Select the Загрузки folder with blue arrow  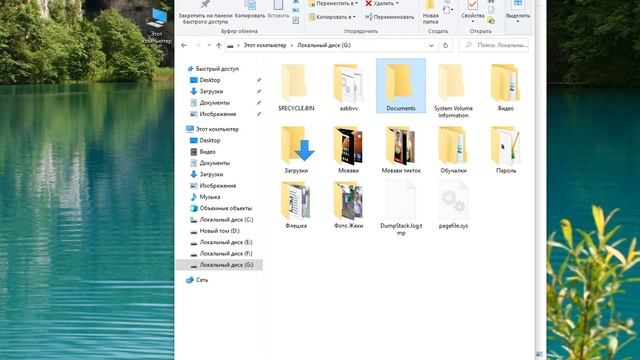pyautogui.click(x=296, y=150)
